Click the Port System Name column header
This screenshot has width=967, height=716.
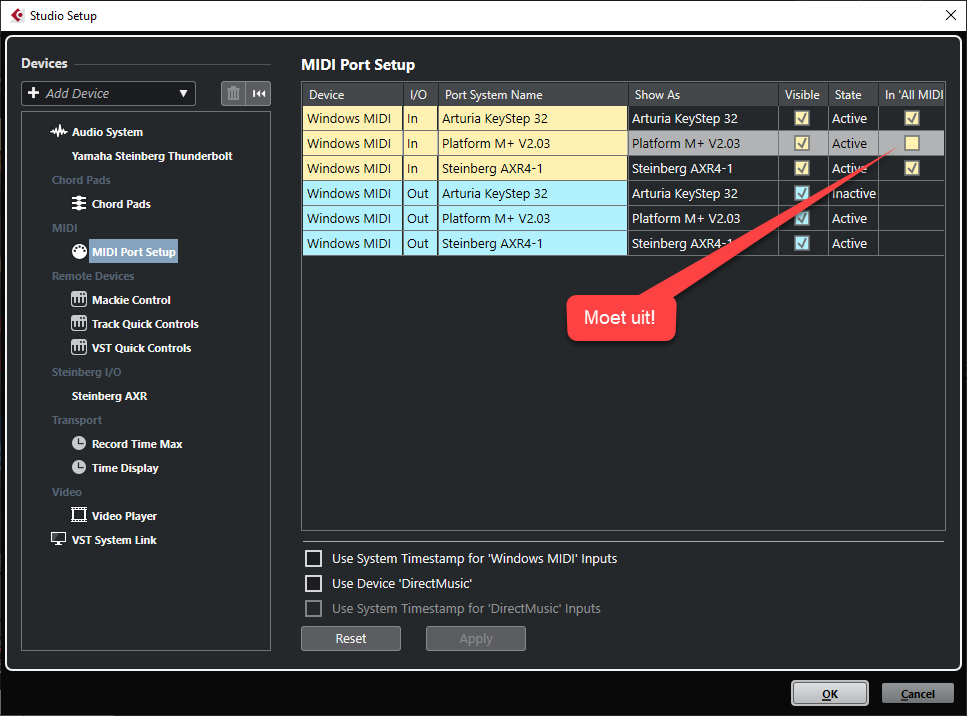coord(533,94)
